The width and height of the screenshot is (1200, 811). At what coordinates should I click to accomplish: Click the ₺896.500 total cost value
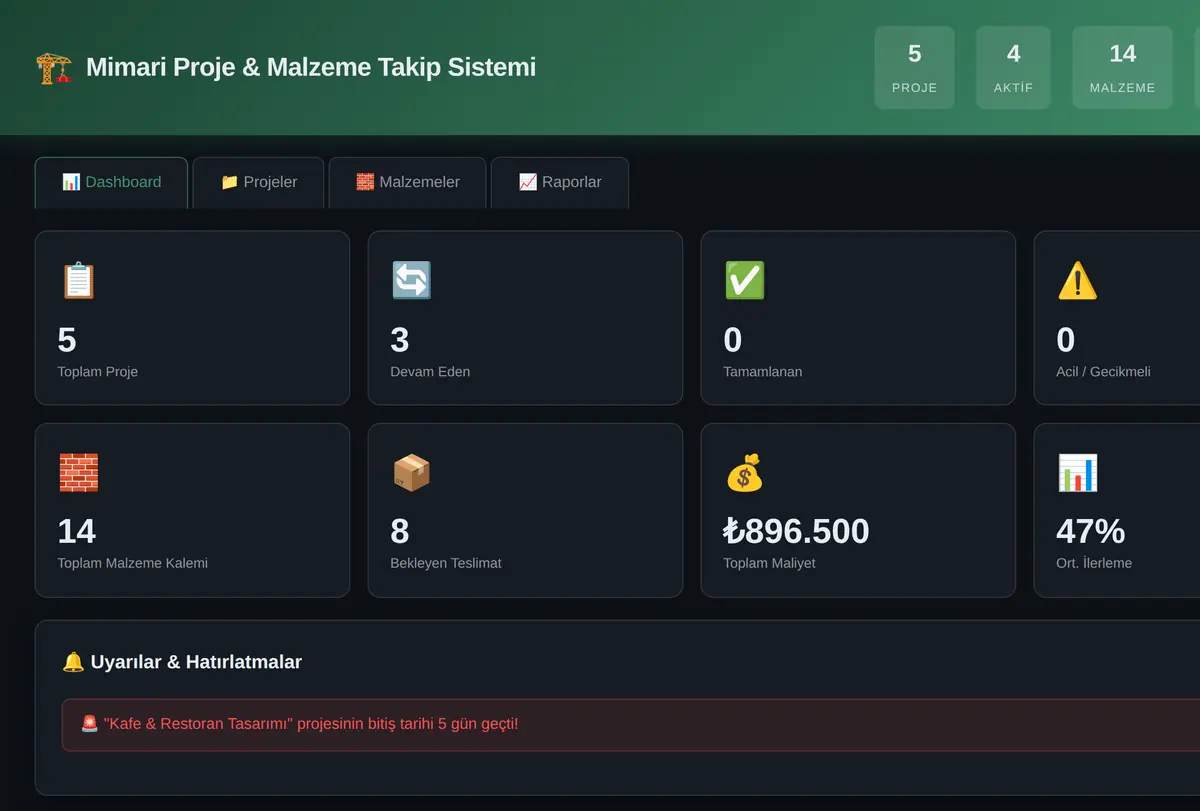click(x=796, y=531)
